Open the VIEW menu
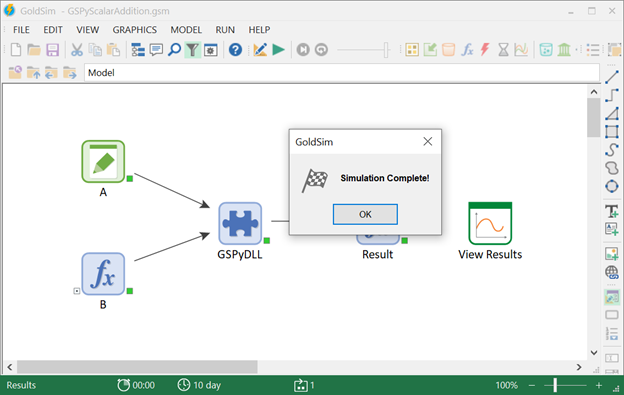 [88, 30]
